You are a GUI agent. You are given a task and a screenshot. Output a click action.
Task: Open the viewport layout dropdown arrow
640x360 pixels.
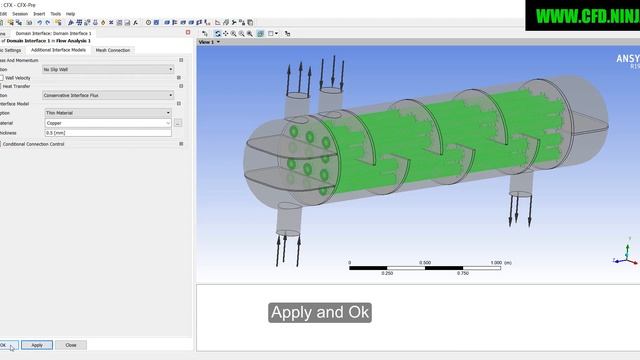[x=277, y=33]
